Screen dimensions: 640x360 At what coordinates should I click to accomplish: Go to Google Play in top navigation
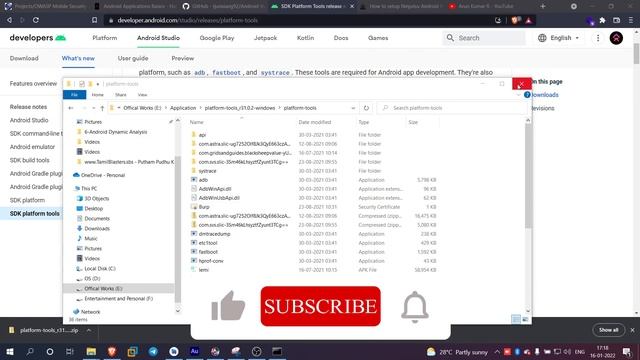[217, 38]
